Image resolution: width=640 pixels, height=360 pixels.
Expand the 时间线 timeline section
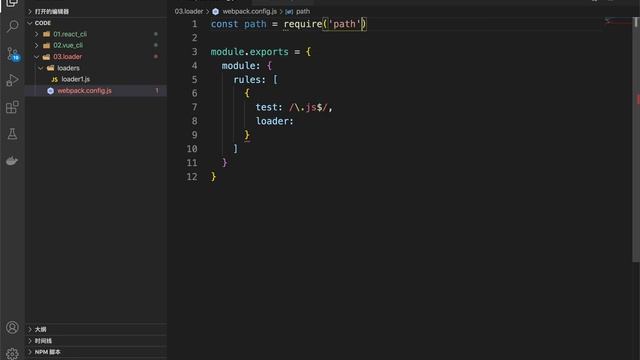pyautogui.click(x=30, y=340)
